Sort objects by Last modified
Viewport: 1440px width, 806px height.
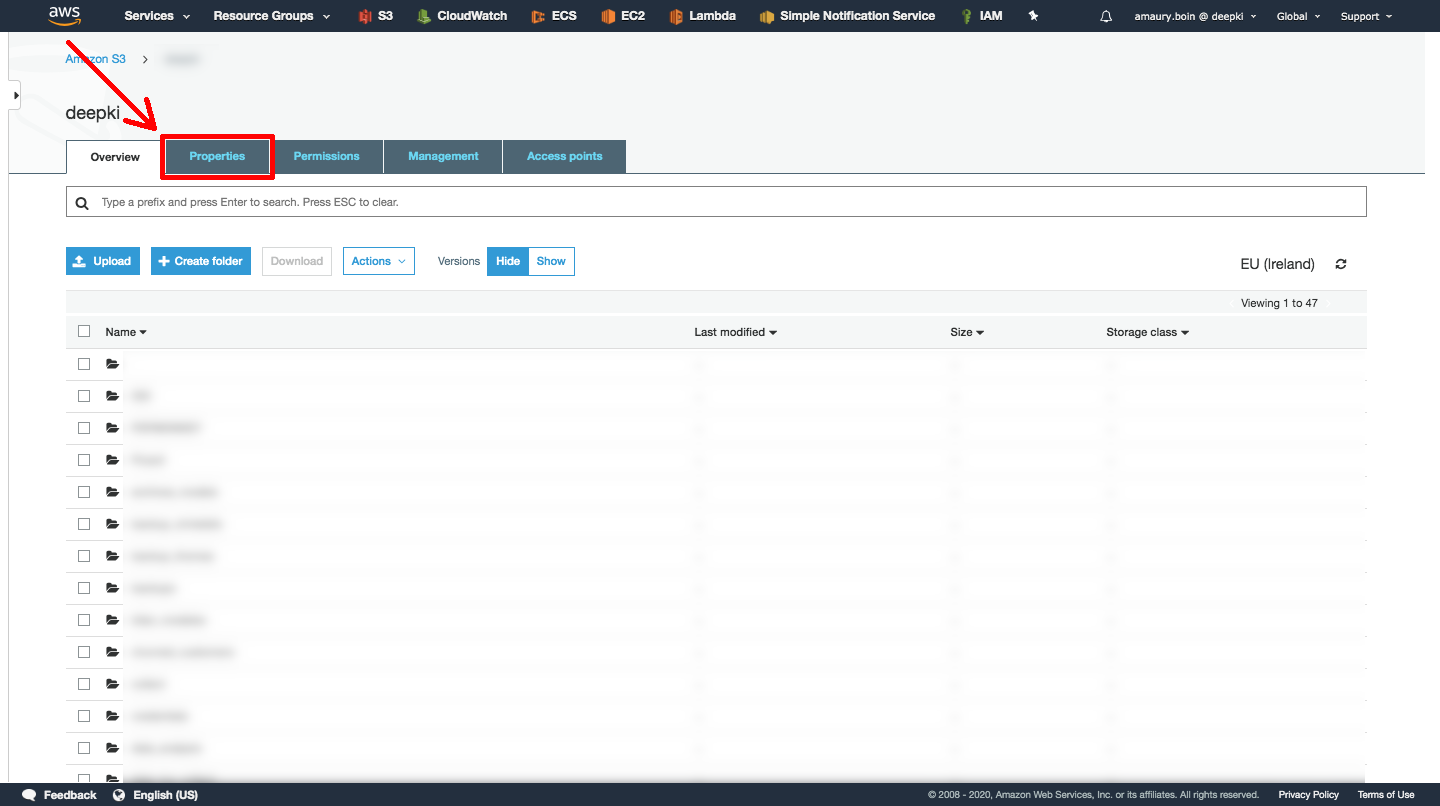(x=735, y=332)
